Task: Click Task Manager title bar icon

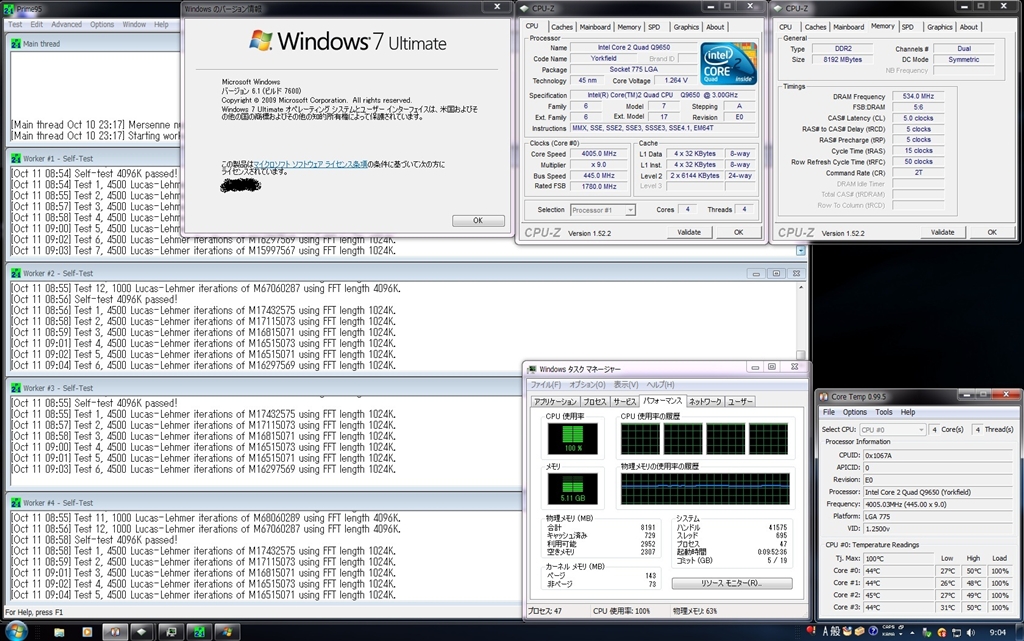Action: pyautogui.click(x=532, y=369)
